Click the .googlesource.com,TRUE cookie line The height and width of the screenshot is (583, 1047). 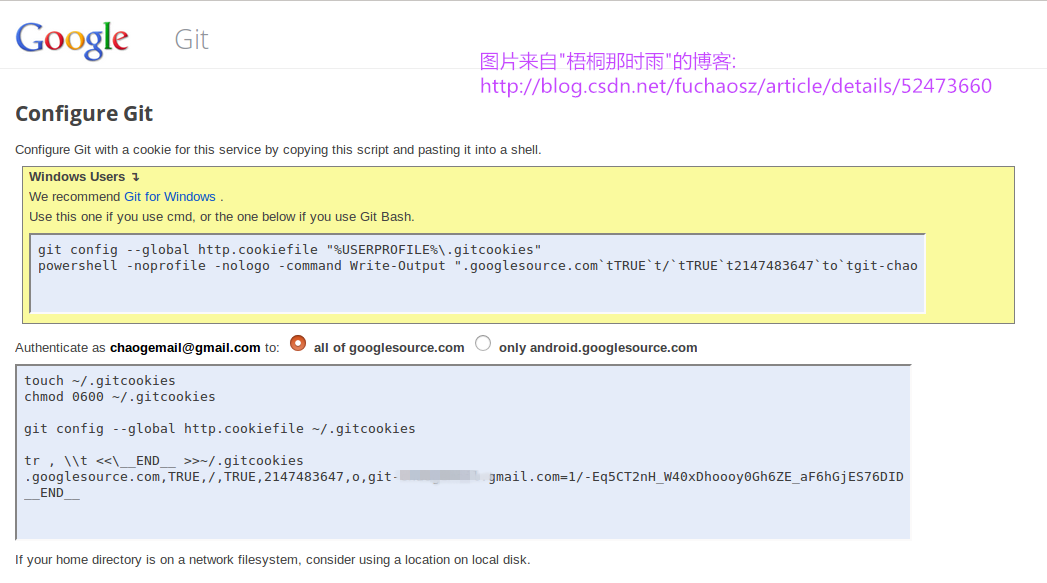coord(464,477)
